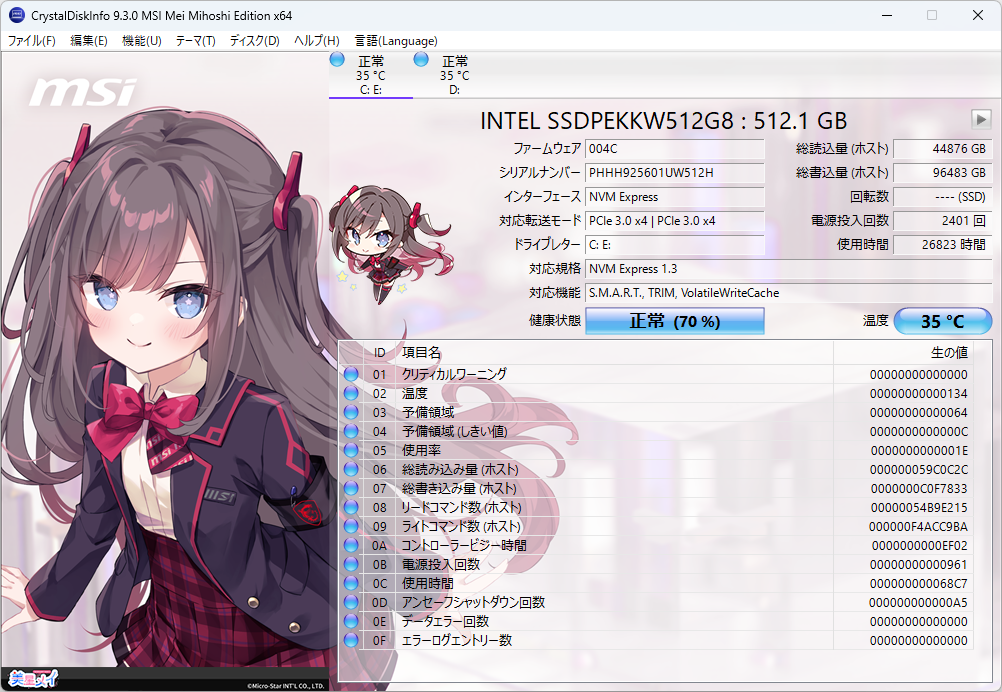Click the blue health icon on the D: drive
The width and height of the screenshot is (1002, 692).
tap(423, 59)
